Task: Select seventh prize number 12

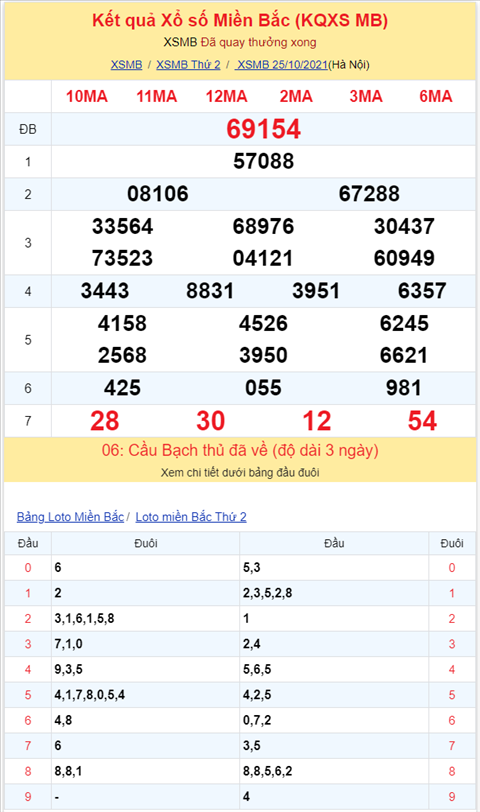Action: point(316,420)
